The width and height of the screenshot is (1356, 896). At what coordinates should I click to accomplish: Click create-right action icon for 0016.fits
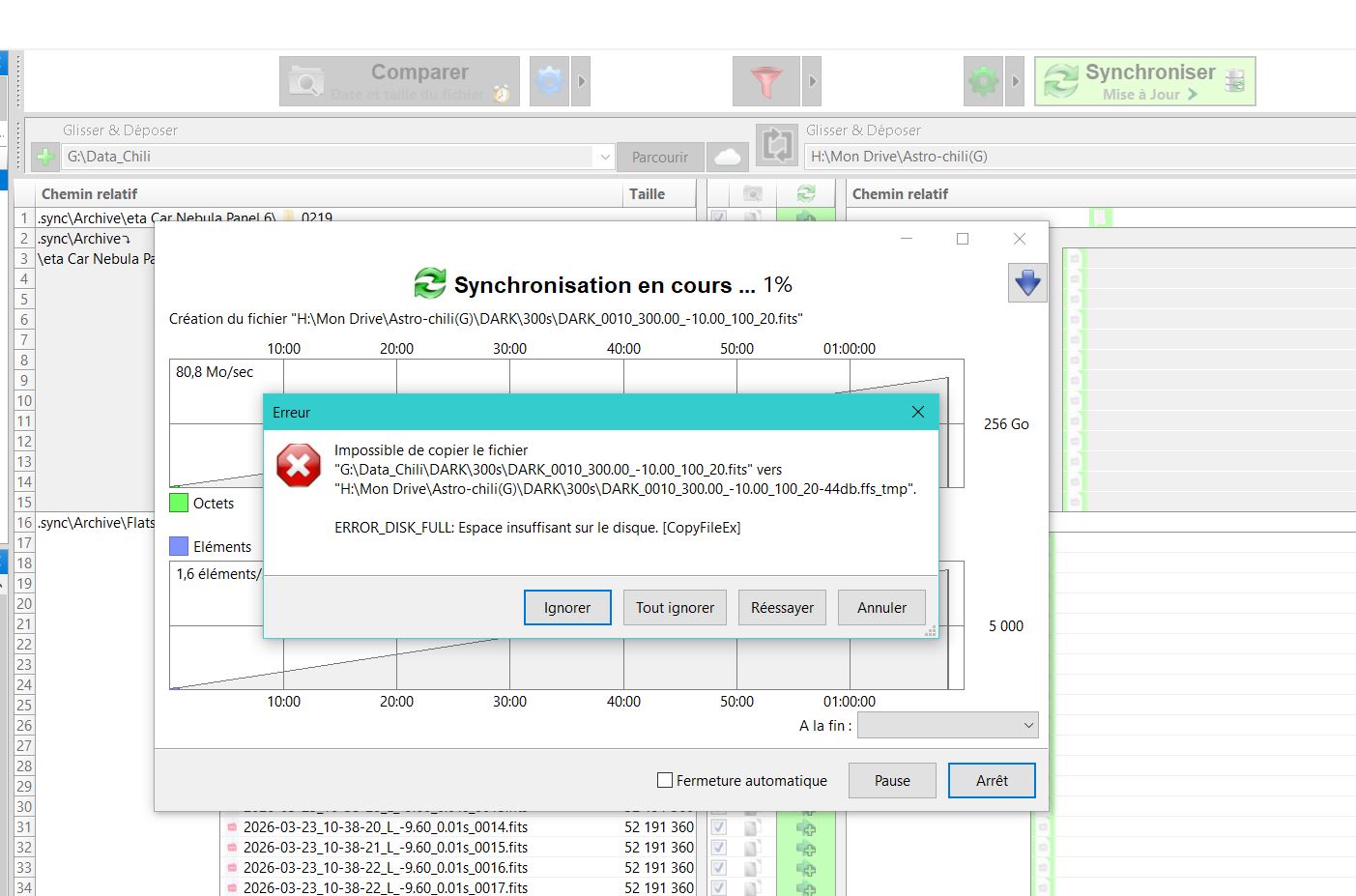(805, 868)
